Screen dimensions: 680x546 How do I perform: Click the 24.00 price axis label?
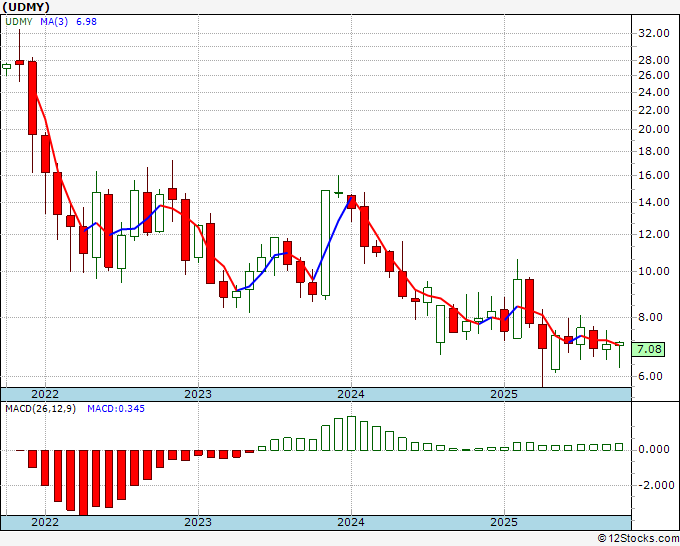654,92
